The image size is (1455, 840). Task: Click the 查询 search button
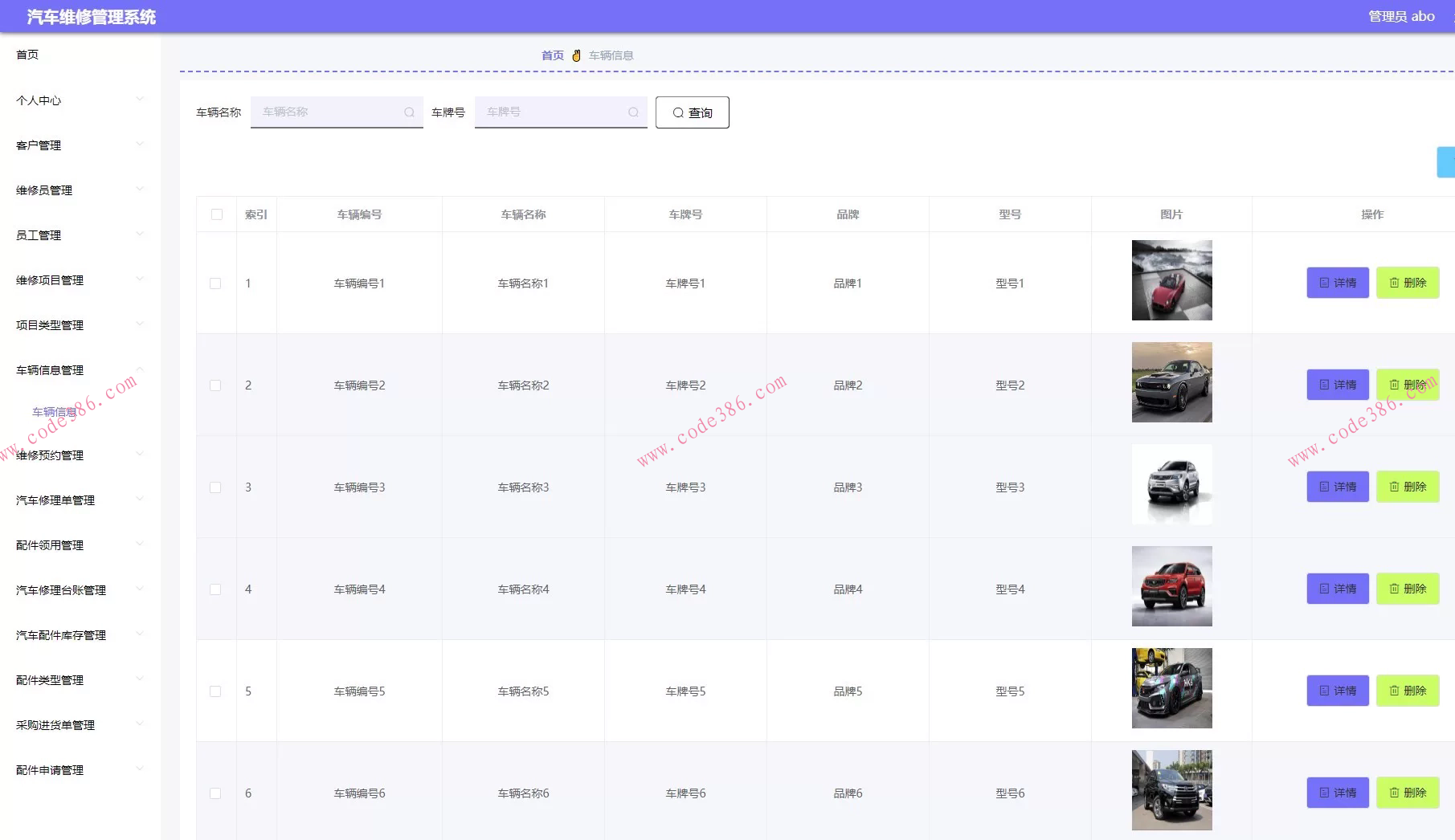click(x=692, y=112)
